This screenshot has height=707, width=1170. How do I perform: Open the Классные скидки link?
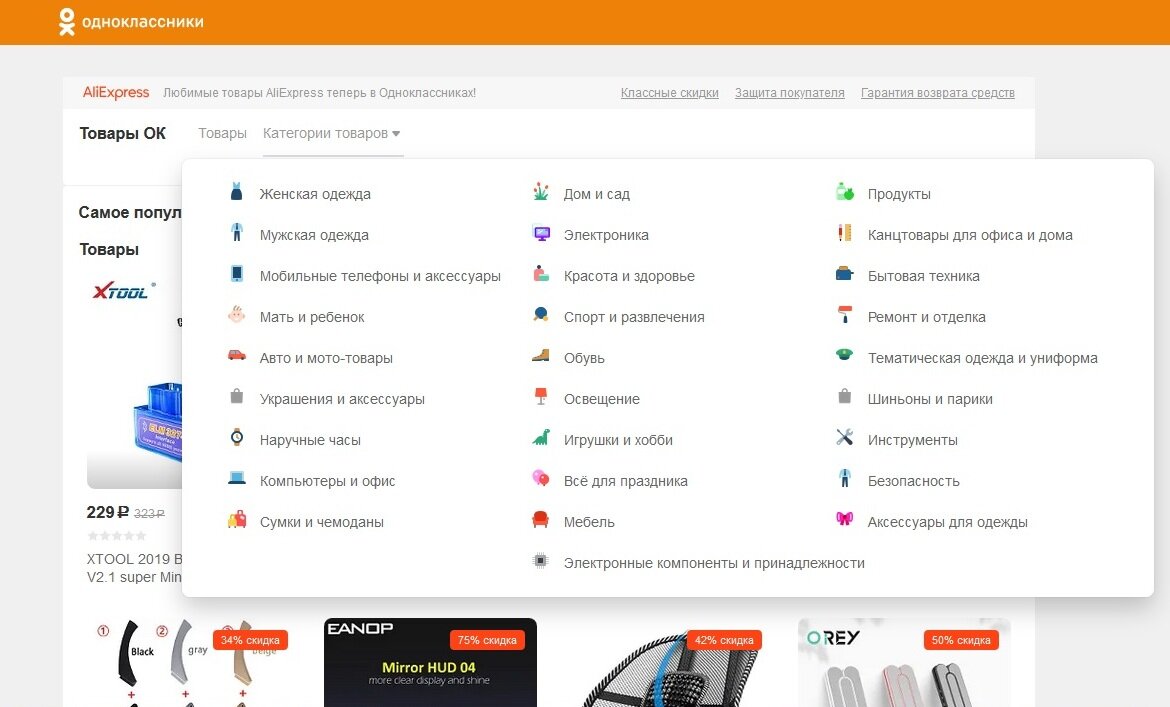point(669,93)
